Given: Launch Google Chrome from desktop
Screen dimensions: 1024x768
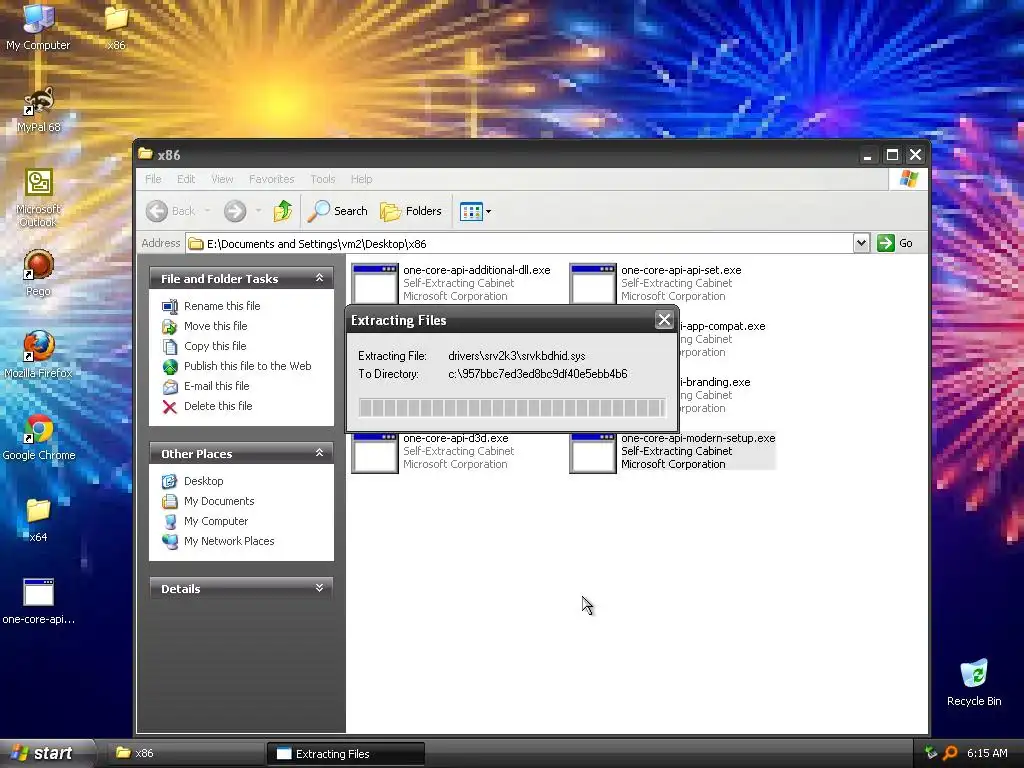Looking at the screenshot, I should pyautogui.click(x=39, y=437).
